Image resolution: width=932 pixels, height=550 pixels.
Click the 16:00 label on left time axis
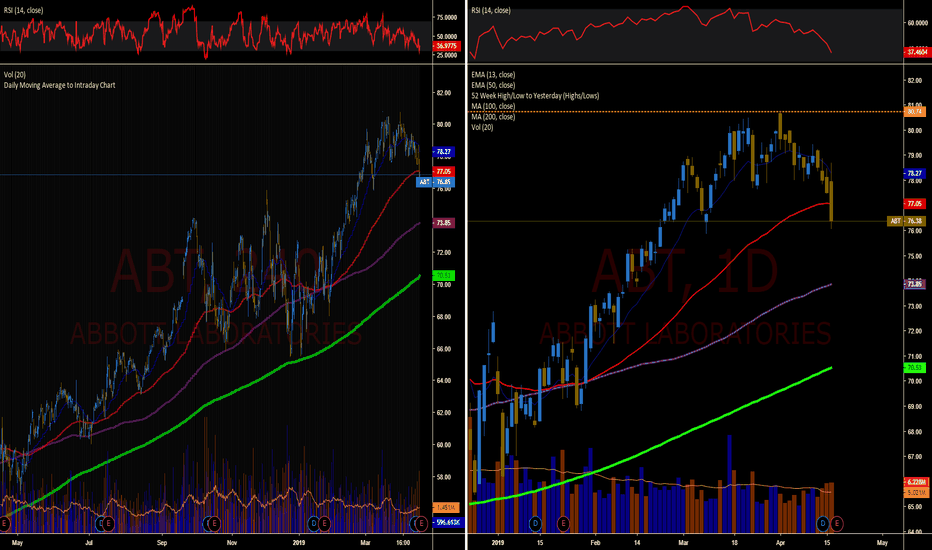(403, 542)
